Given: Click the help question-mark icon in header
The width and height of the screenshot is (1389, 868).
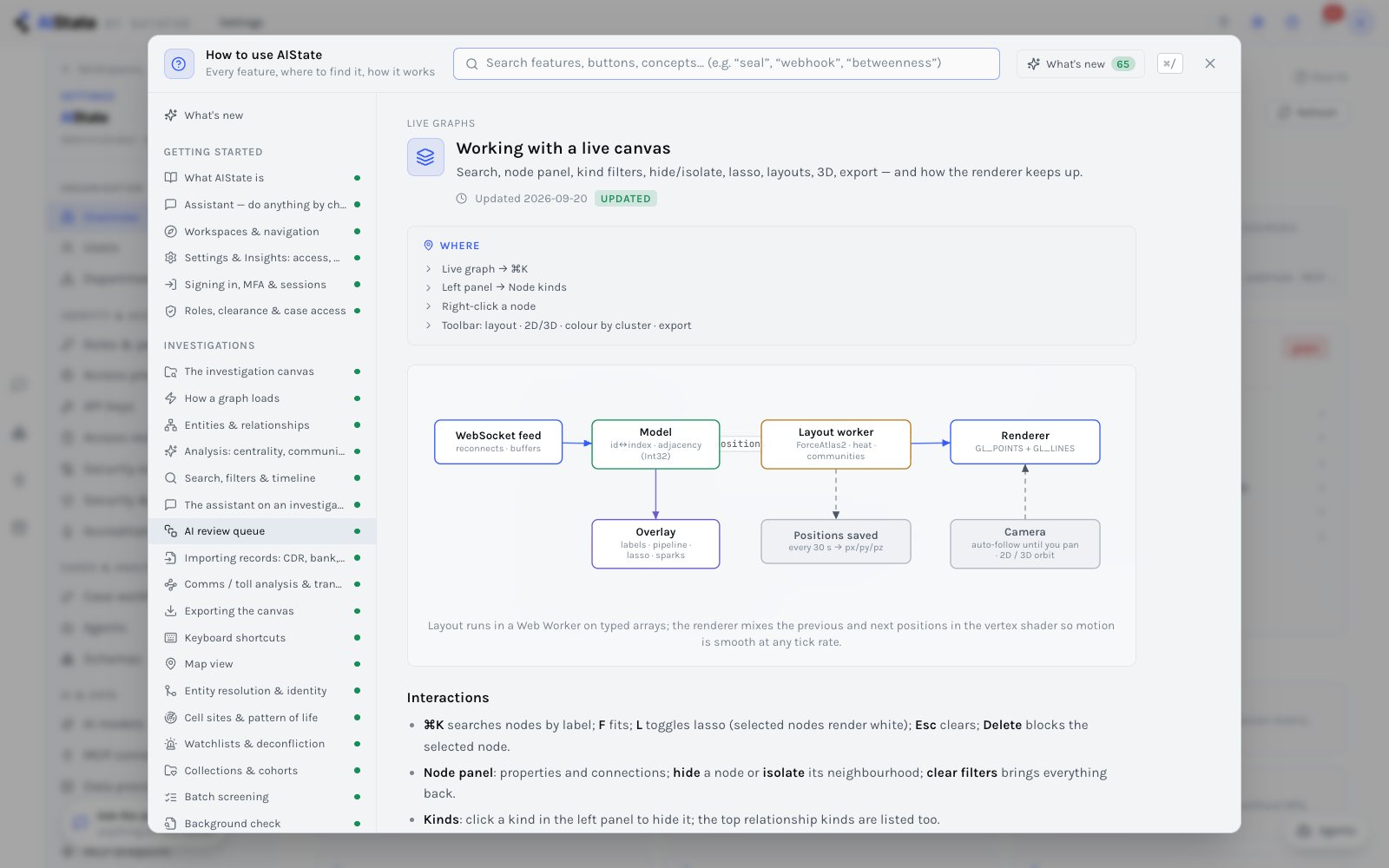Looking at the screenshot, I should pos(179,63).
